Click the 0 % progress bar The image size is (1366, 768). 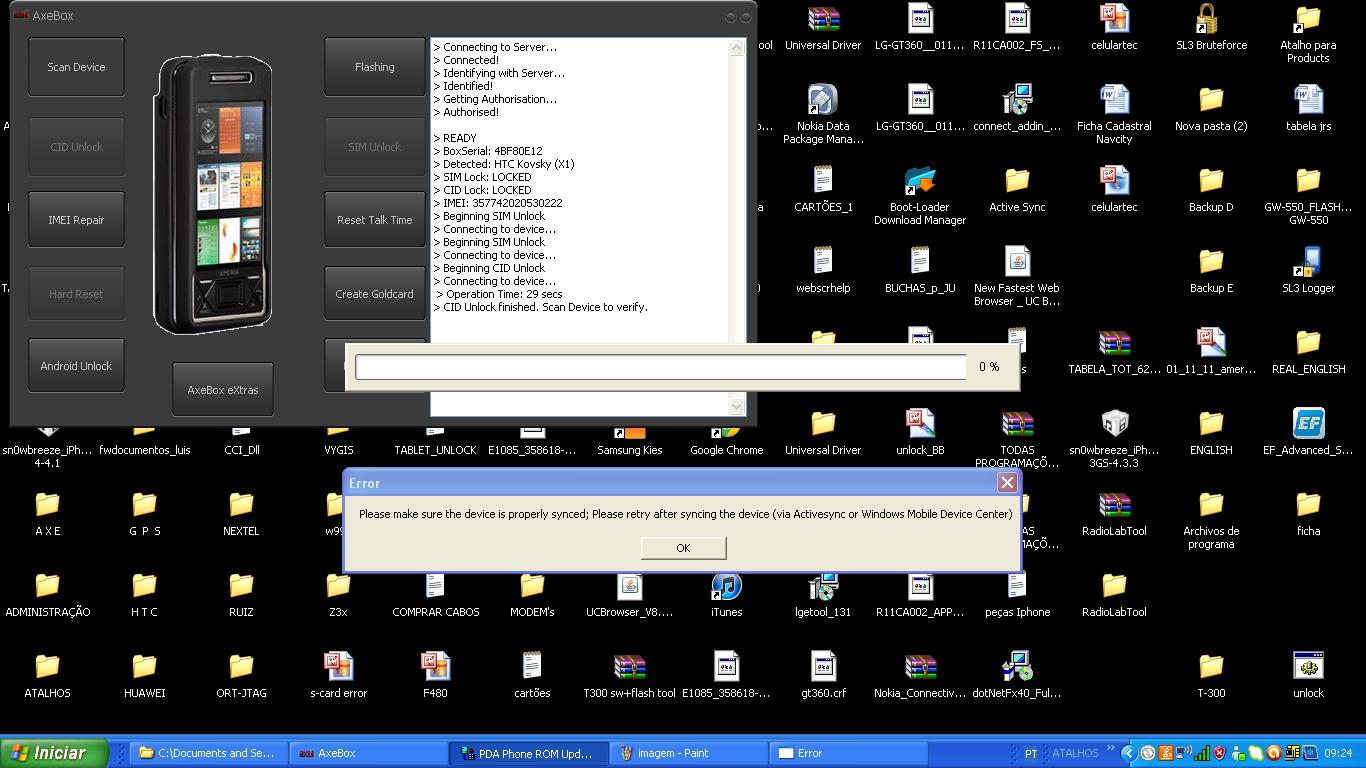(661, 367)
